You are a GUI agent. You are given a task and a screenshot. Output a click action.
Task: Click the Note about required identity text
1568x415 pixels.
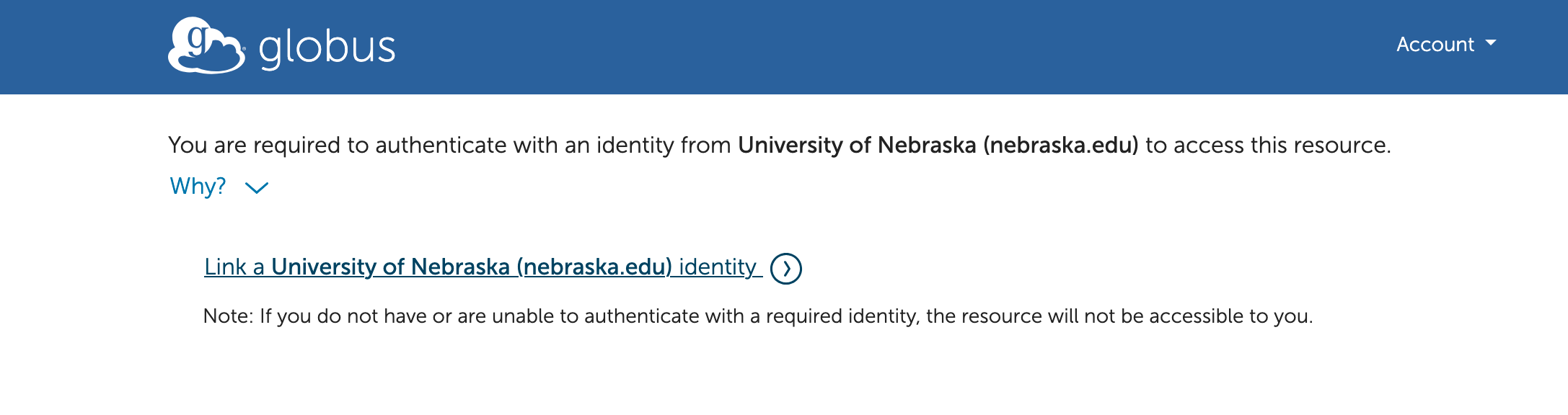pos(757,316)
